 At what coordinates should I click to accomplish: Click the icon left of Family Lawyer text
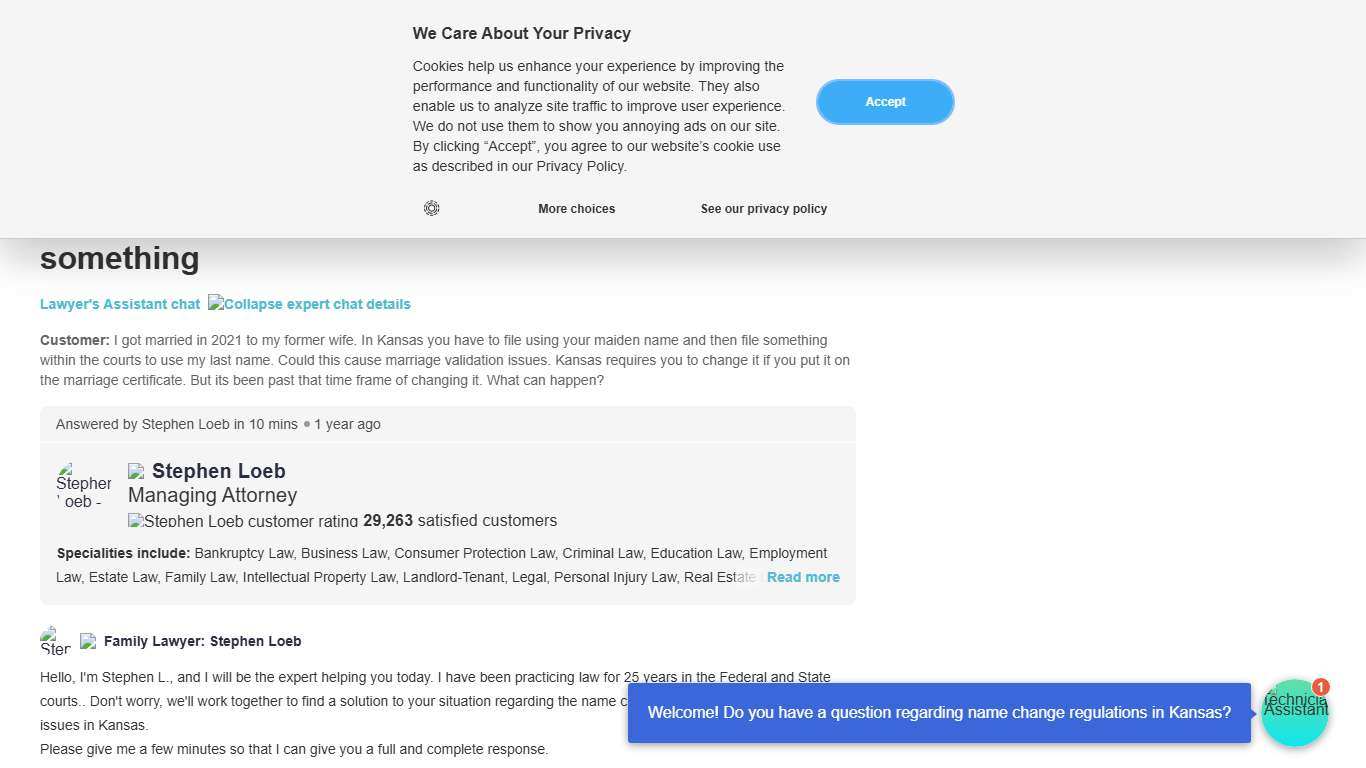tap(88, 641)
